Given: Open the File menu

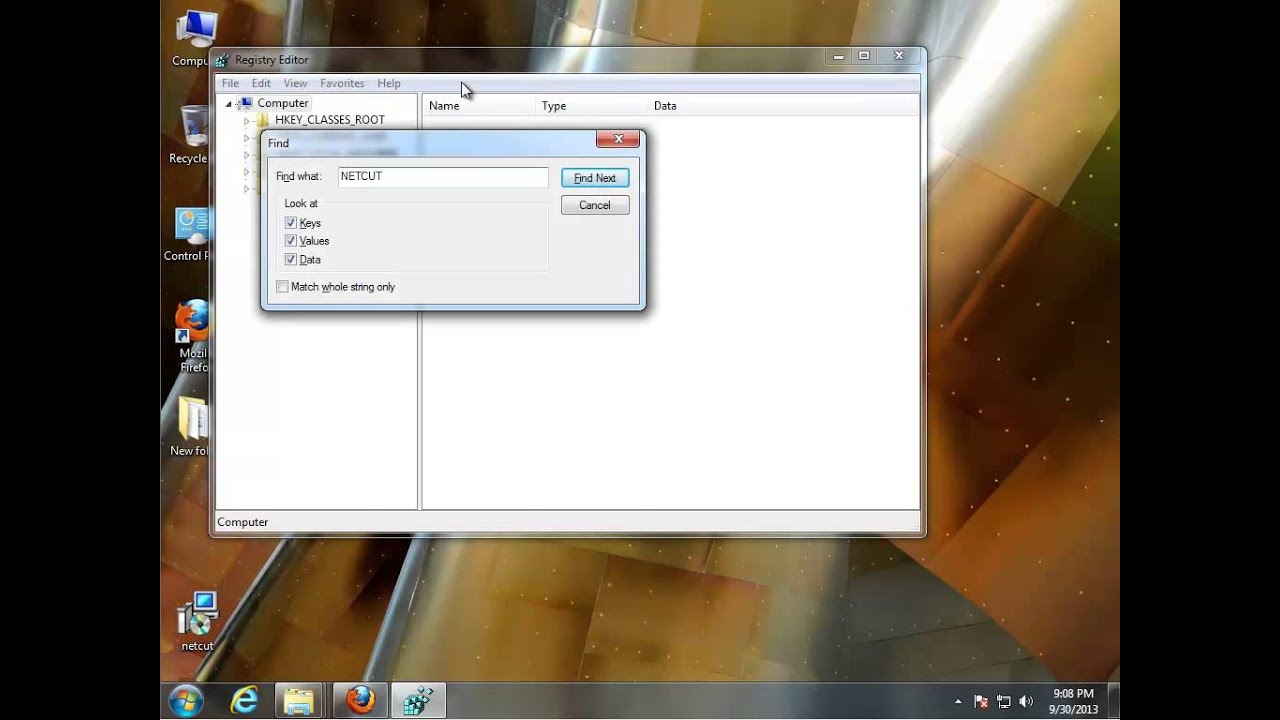Looking at the screenshot, I should coord(230,83).
